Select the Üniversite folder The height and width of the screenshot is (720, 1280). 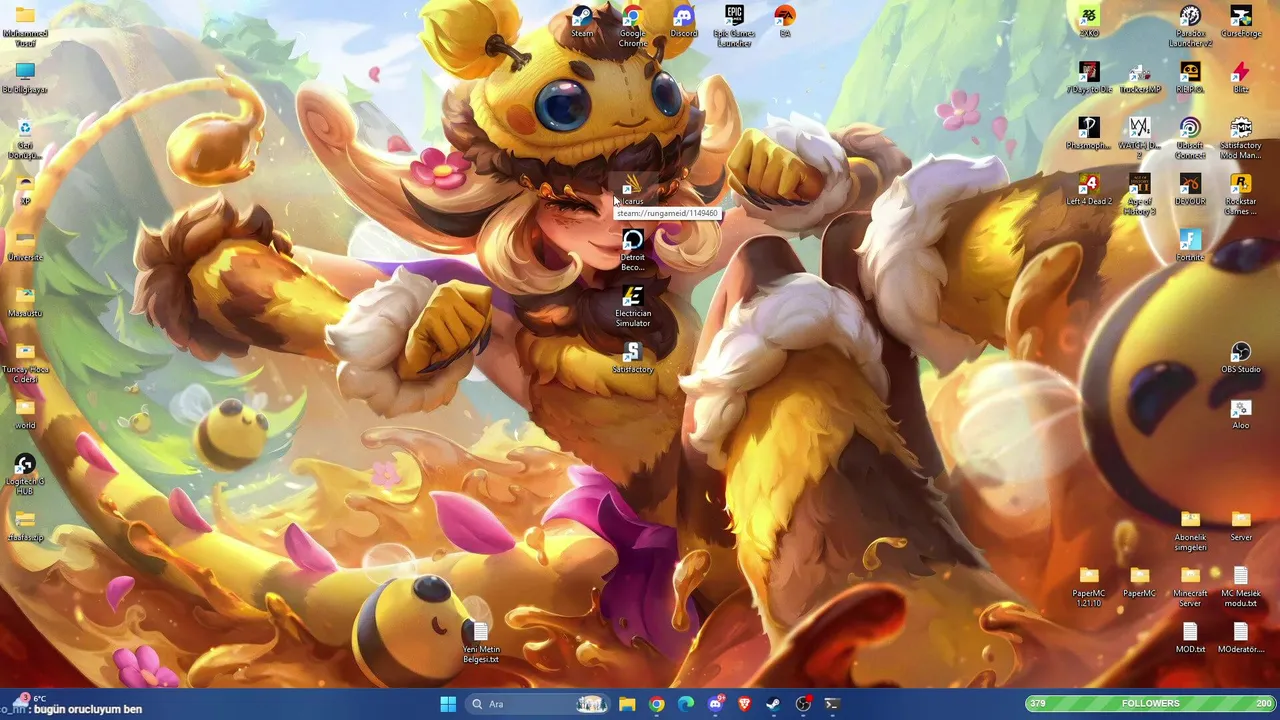tap(25, 246)
